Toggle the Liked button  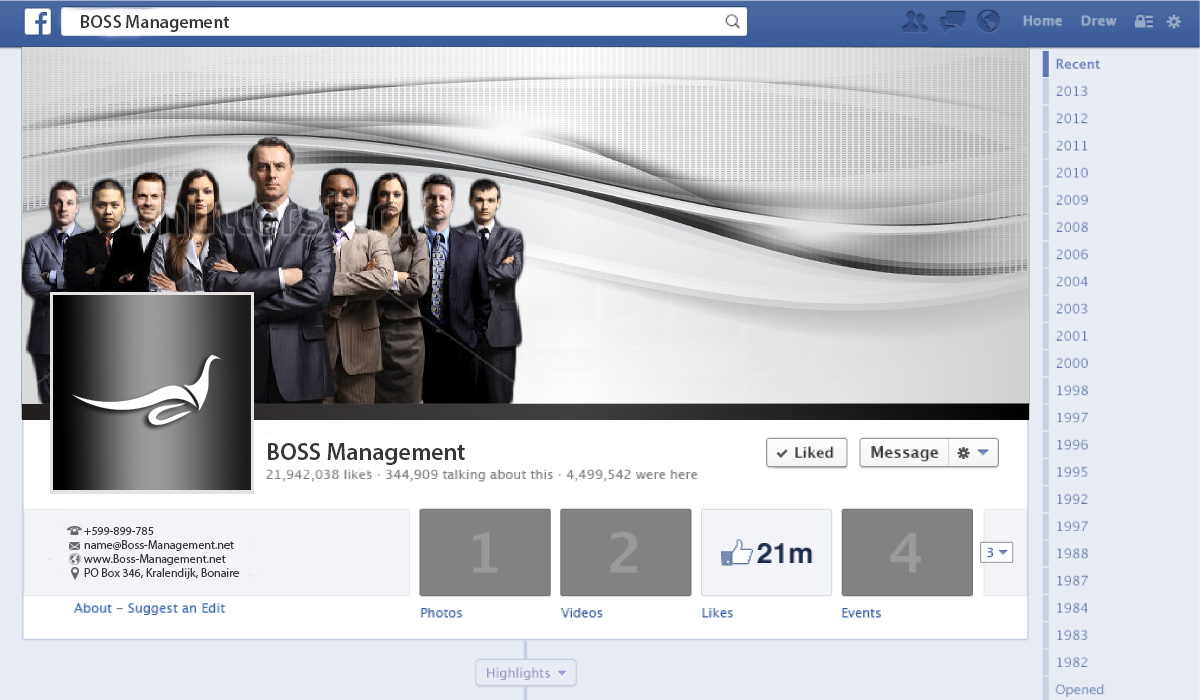807,453
